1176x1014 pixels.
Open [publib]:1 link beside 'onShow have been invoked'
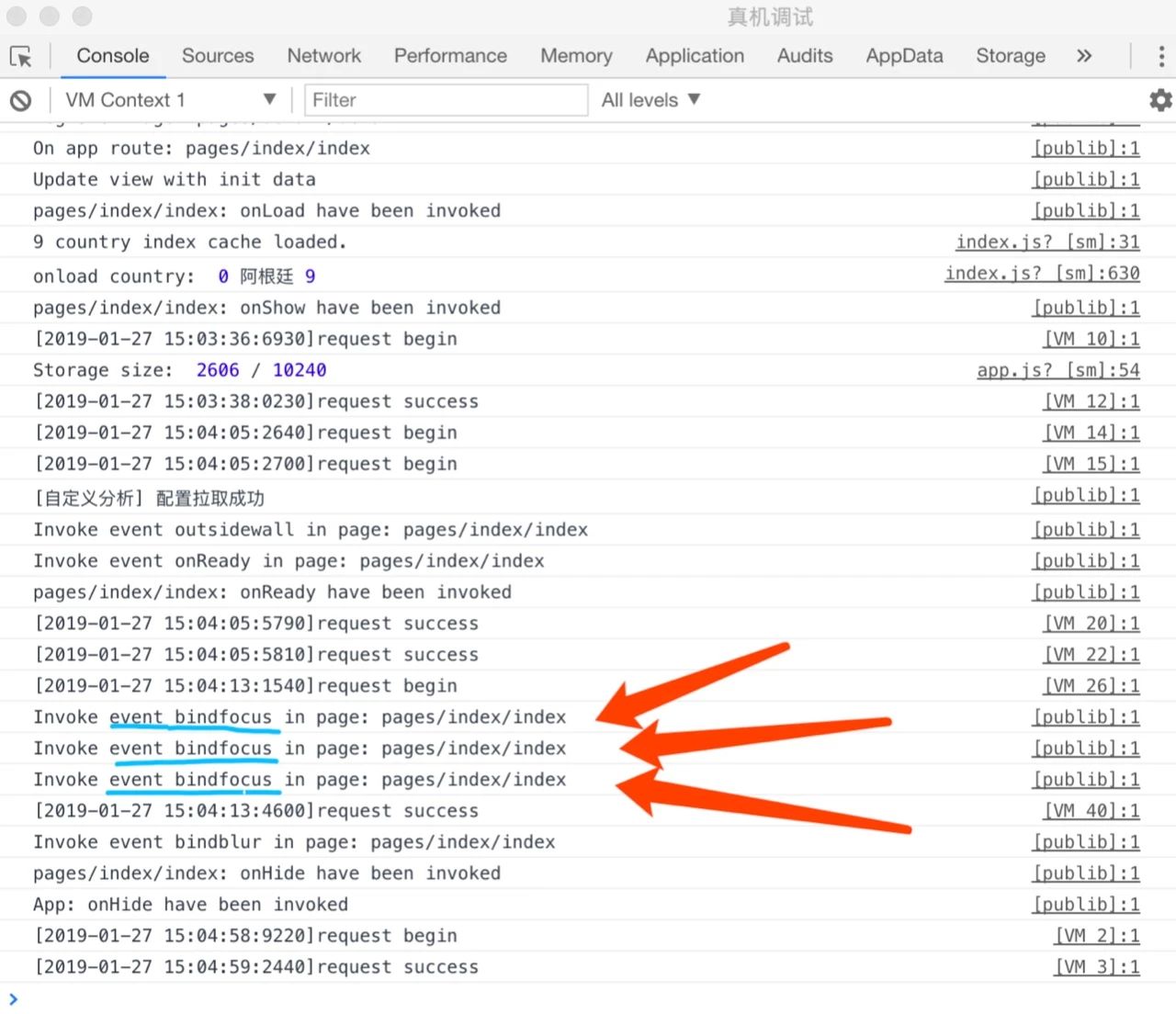[1086, 308]
